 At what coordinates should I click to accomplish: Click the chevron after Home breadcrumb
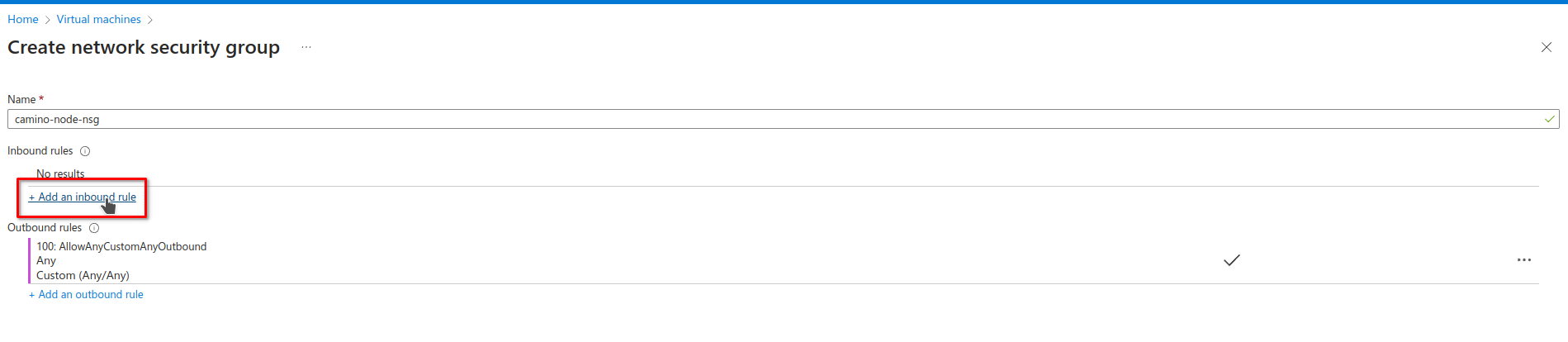coord(48,20)
